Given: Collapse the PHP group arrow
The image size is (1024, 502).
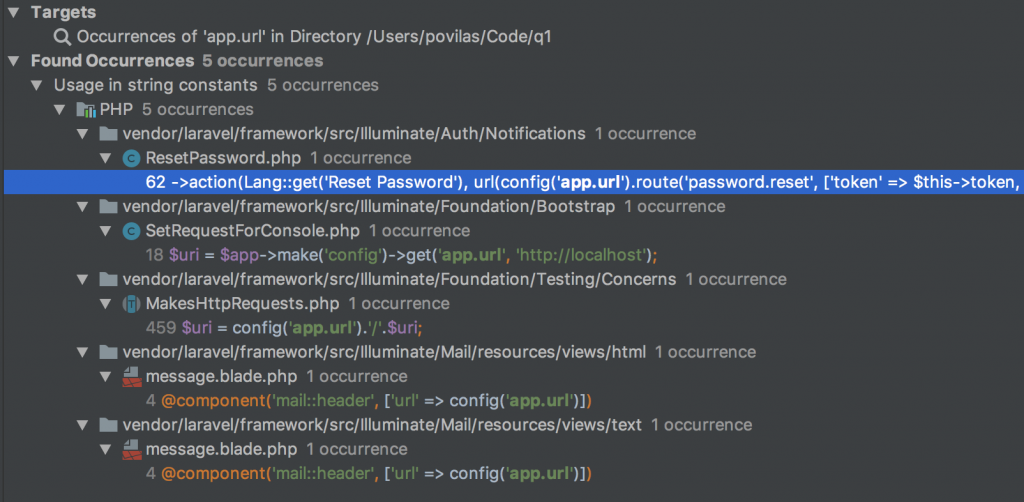Looking at the screenshot, I should point(61,110).
